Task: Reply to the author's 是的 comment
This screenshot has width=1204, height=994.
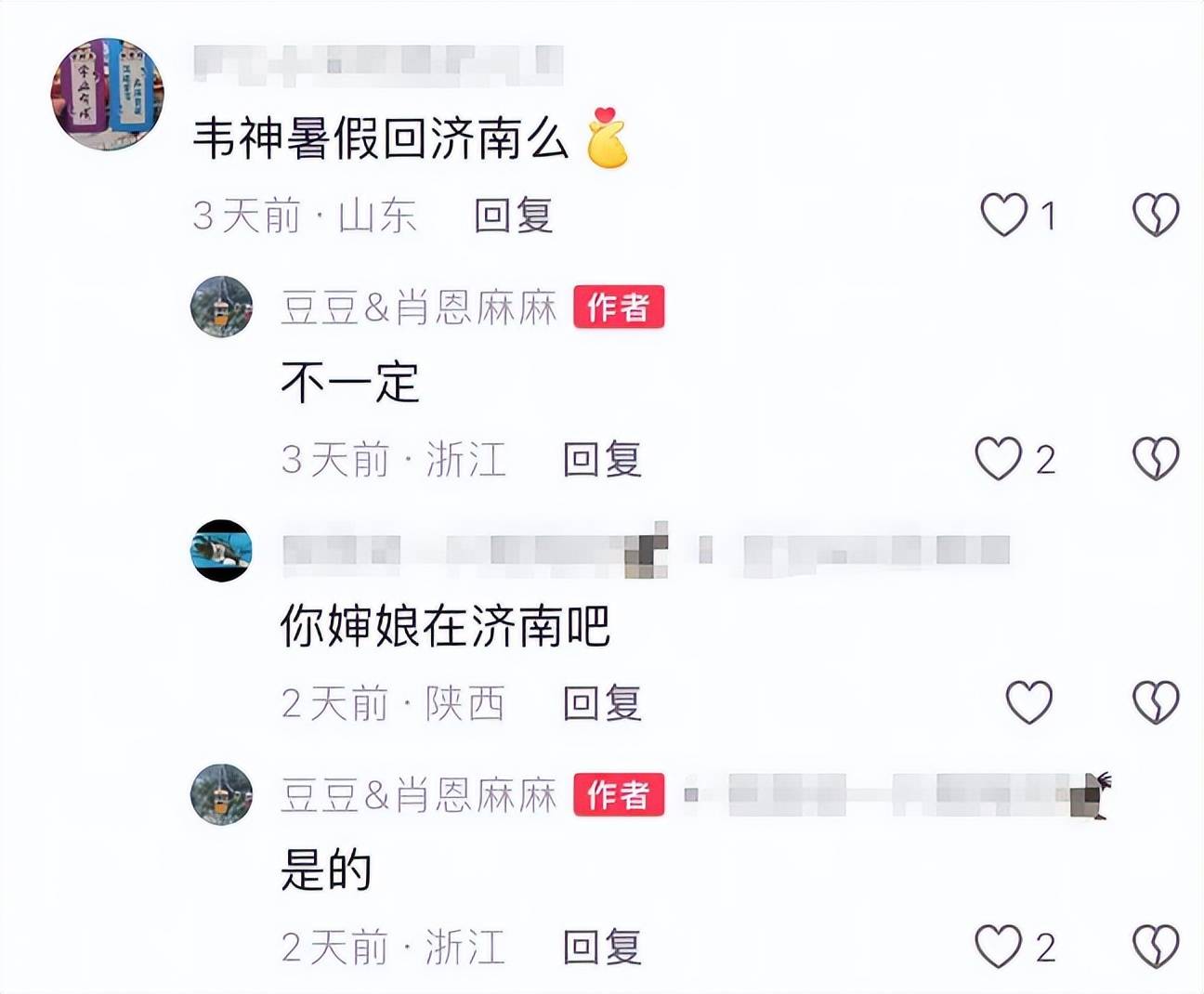Action: pyautogui.click(x=602, y=948)
